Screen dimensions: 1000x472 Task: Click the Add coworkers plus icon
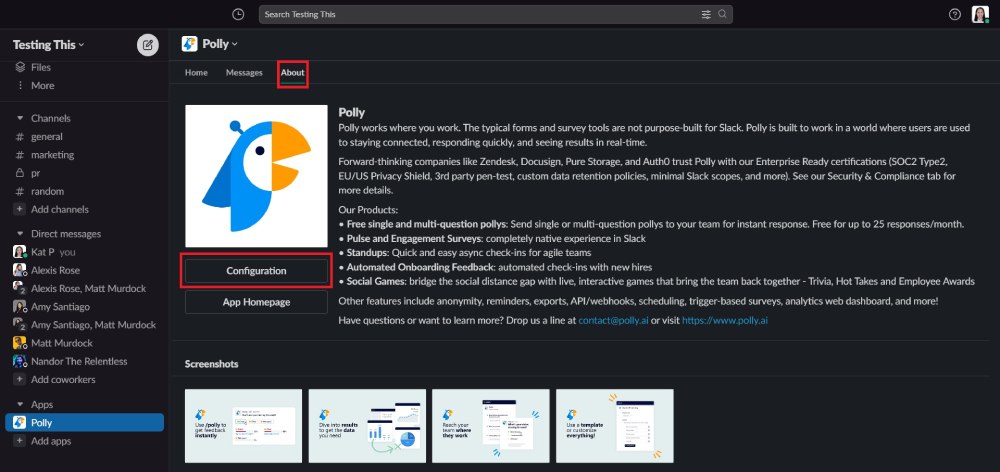click(20, 380)
